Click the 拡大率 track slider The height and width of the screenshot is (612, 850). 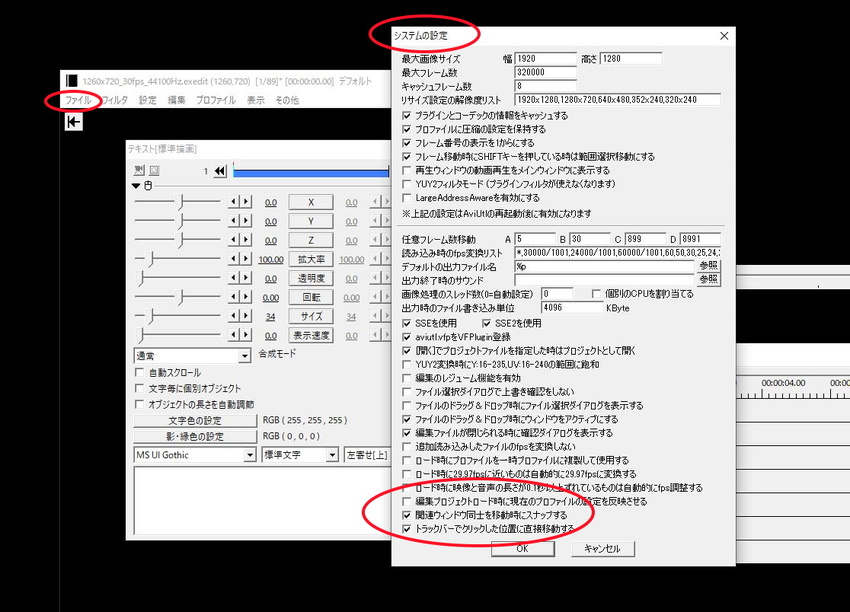[177, 259]
